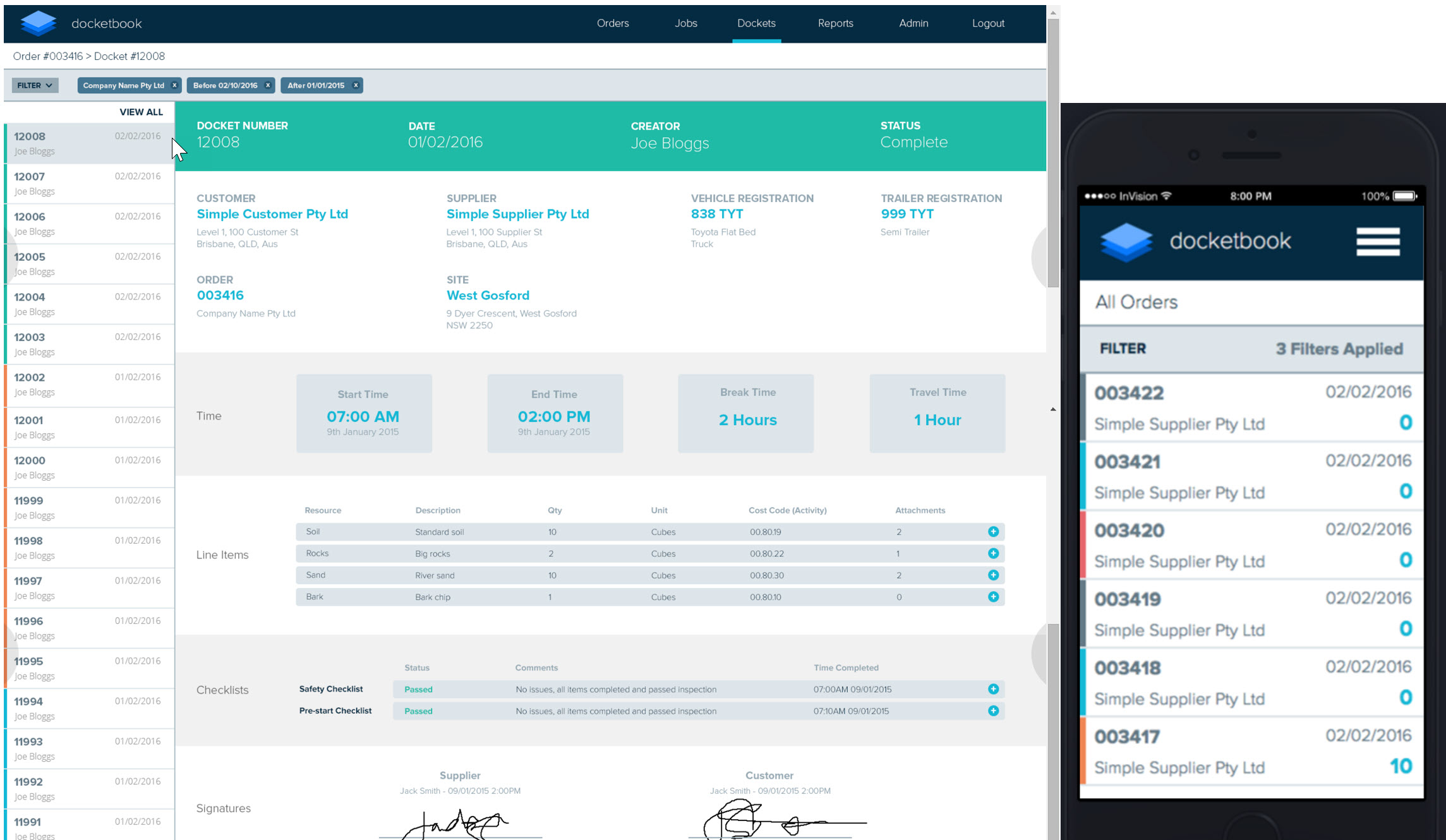Open mobile FILTER bar with 3 filters applied

(1251, 349)
